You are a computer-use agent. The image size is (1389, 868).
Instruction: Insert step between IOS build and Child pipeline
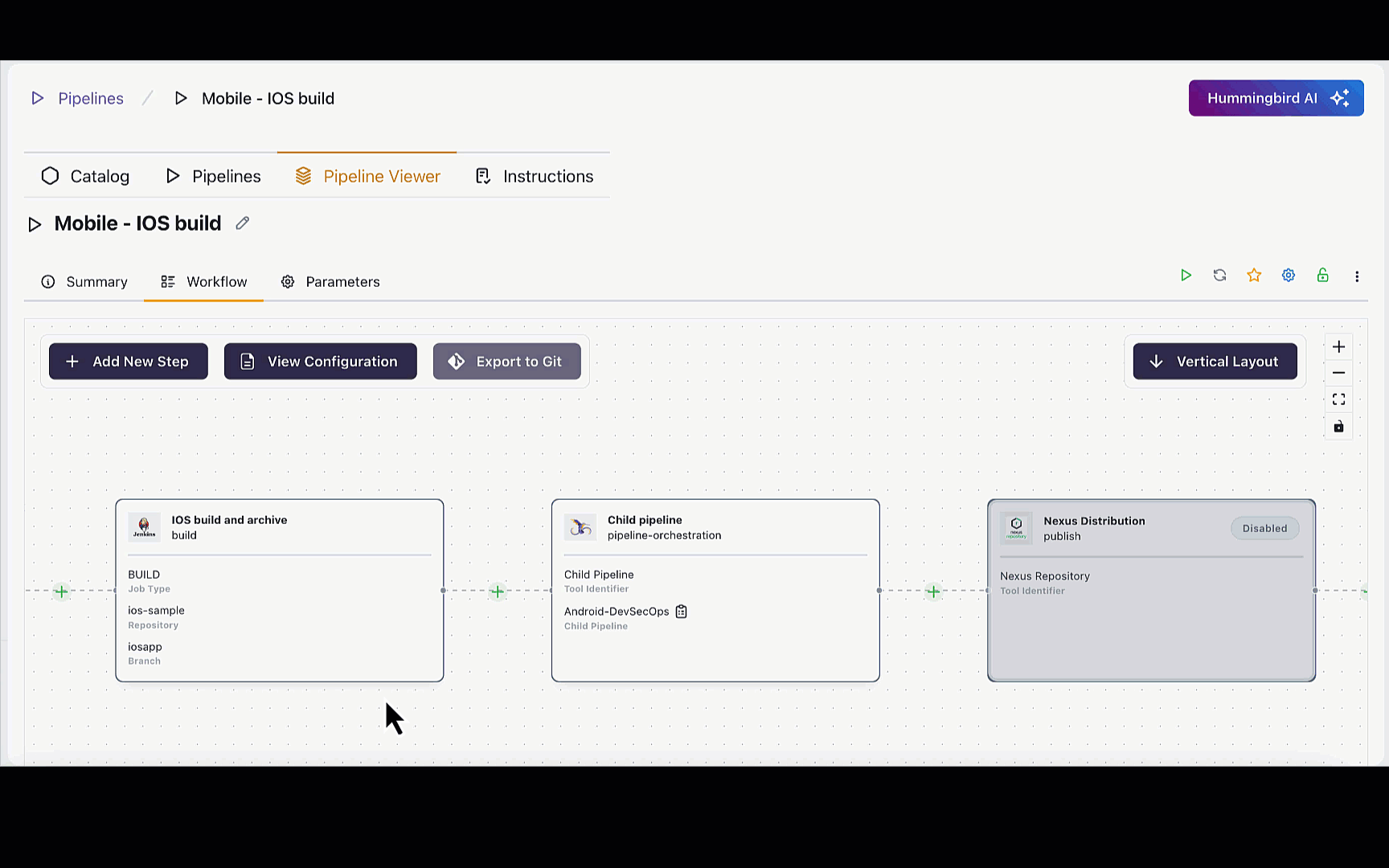pos(498,592)
